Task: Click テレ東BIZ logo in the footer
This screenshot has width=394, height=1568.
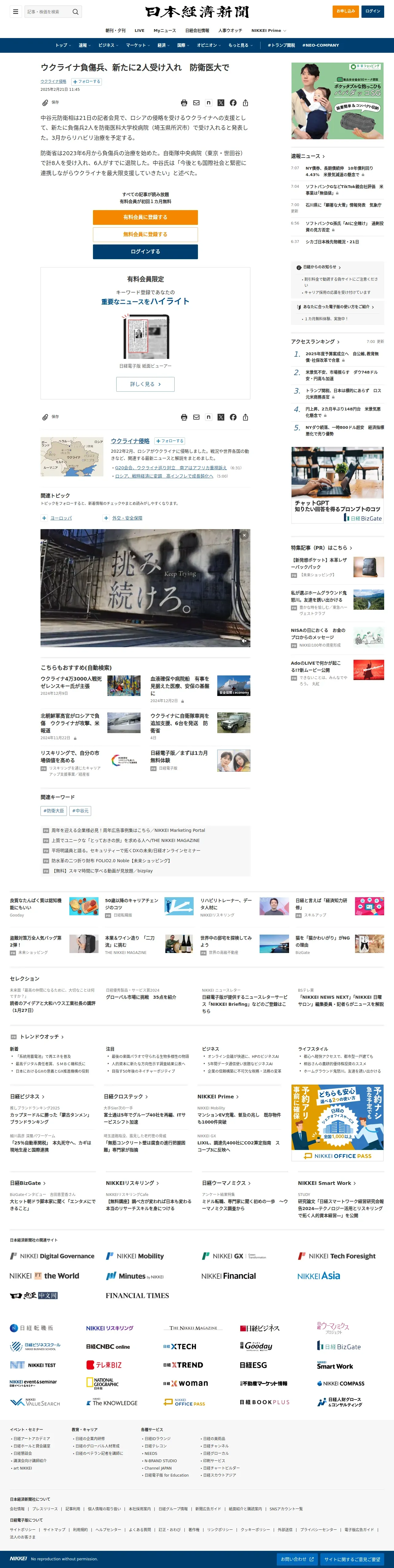Action: (104, 1365)
